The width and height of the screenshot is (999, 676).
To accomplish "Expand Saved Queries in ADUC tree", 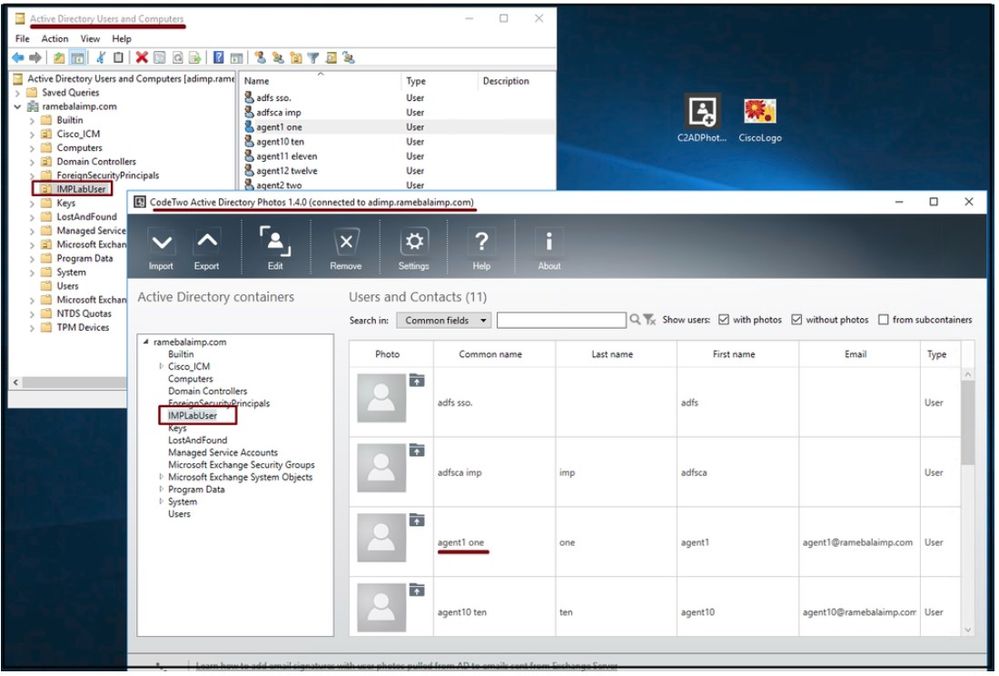I will [x=17, y=93].
